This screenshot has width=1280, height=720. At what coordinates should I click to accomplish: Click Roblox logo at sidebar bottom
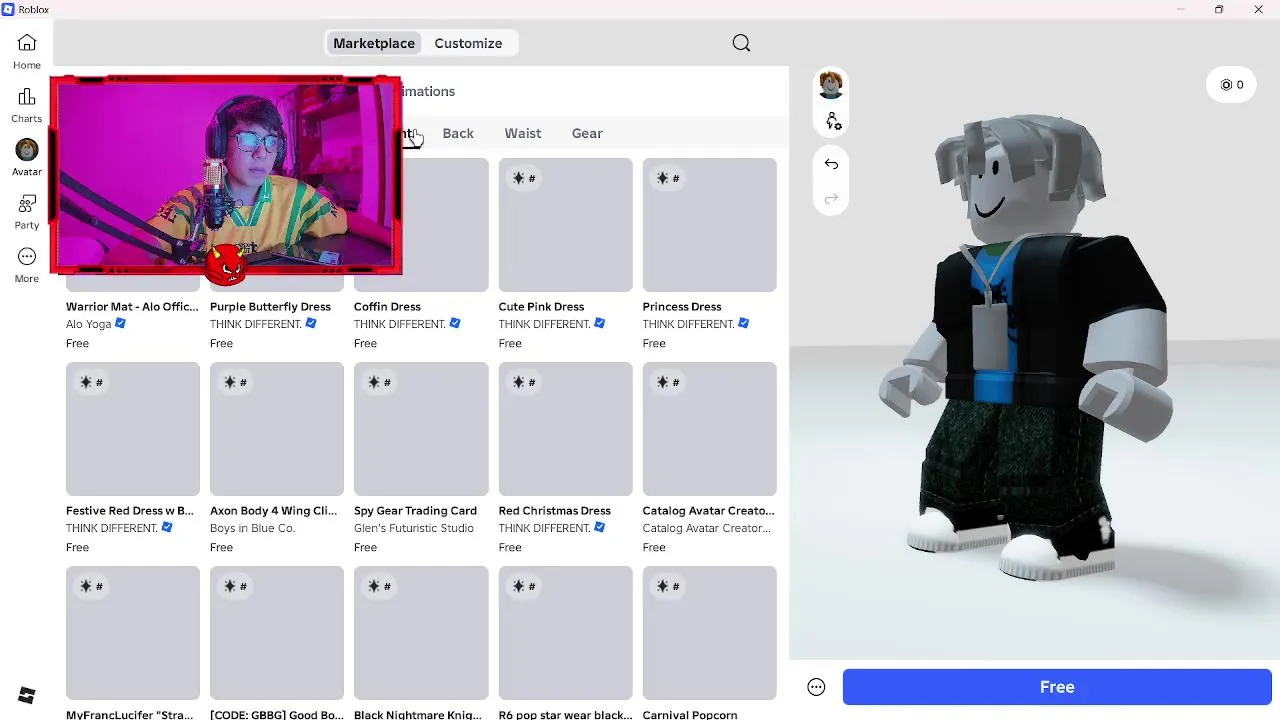(x=27, y=695)
